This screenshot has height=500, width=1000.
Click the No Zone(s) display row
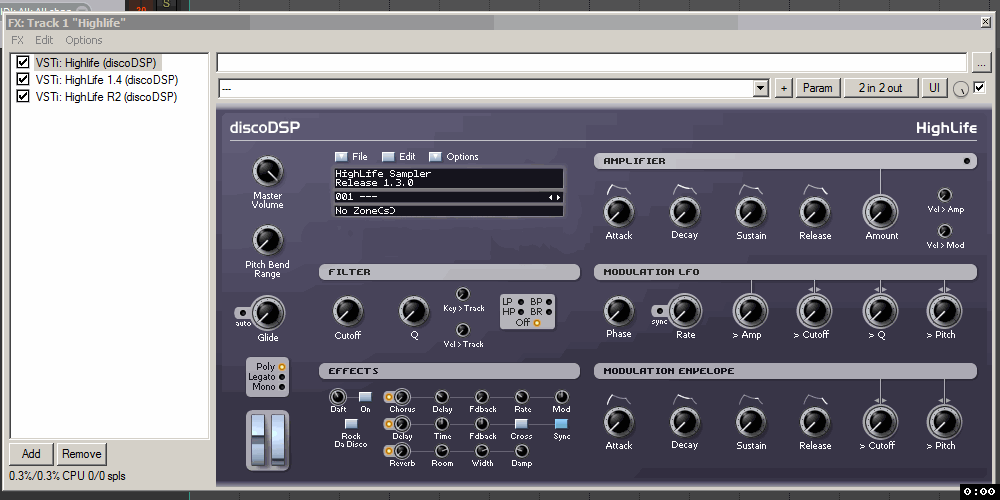point(448,211)
